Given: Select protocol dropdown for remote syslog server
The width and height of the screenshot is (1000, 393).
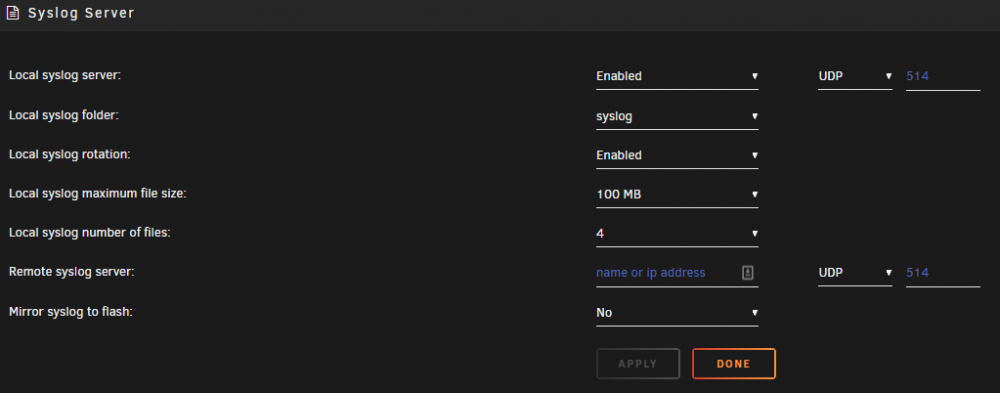Looking at the screenshot, I should click(855, 272).
